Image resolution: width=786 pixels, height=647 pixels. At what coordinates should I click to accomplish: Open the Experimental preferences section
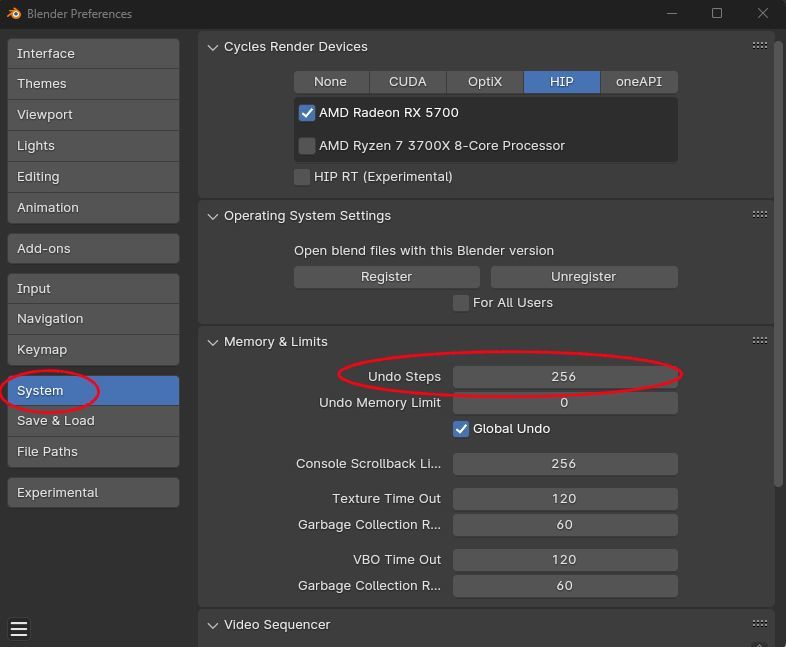[x=93, y=493]
